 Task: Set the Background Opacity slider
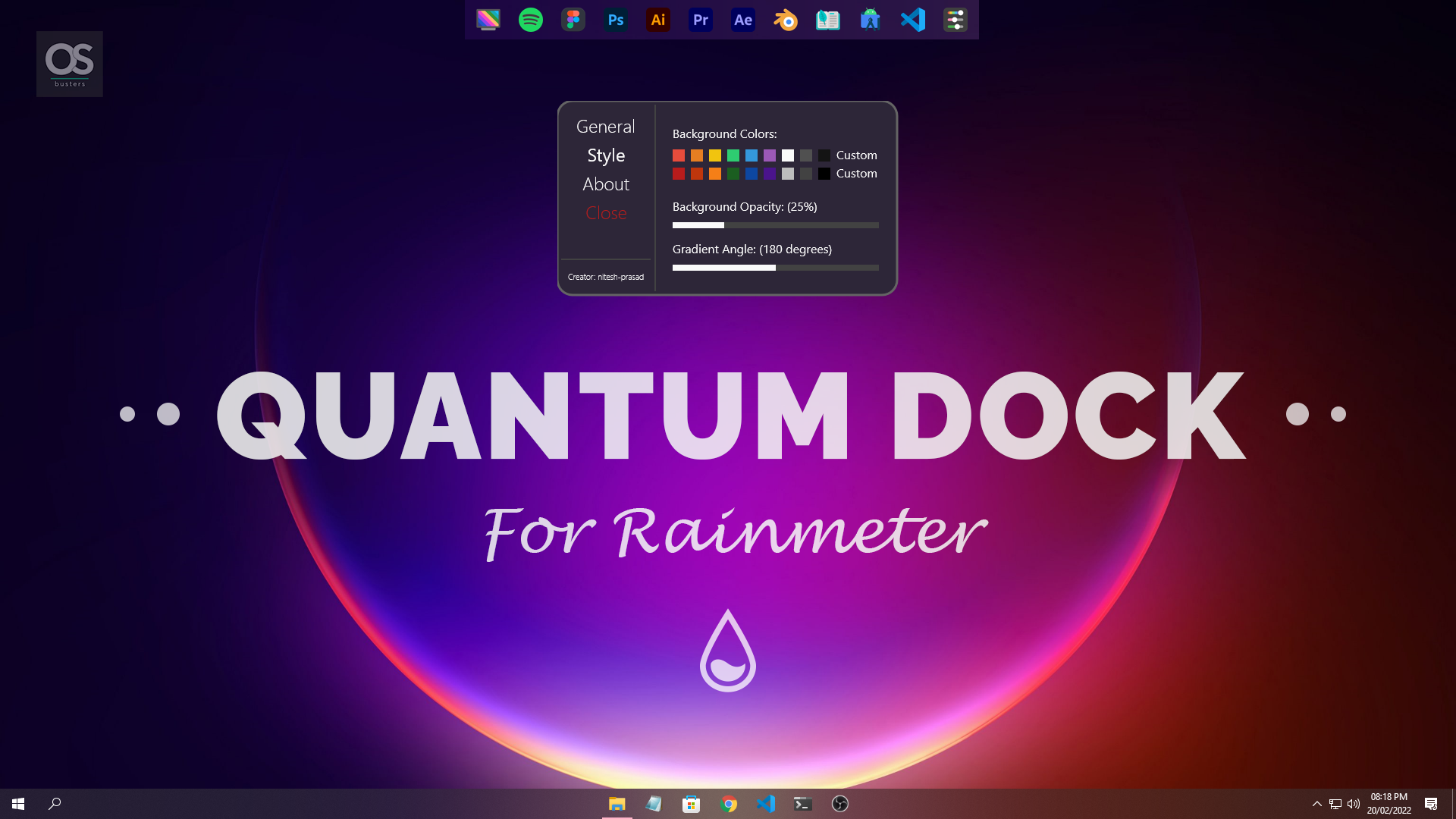(x=776, y=225)
